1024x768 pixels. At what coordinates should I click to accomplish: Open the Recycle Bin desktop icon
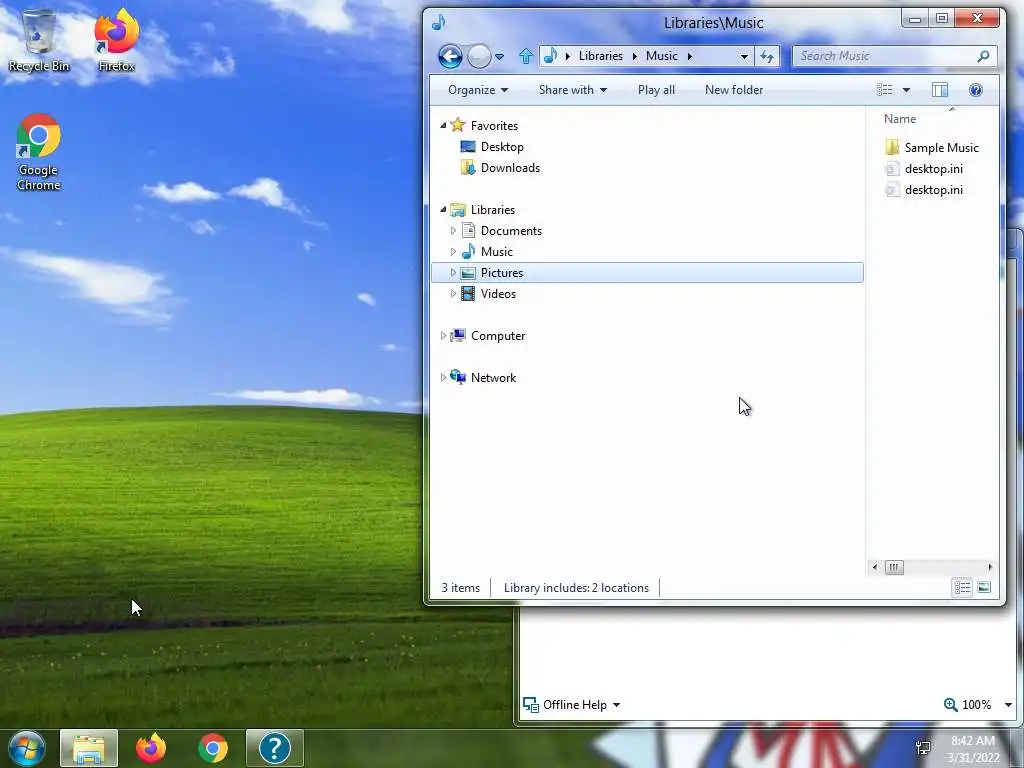point(39,40)
